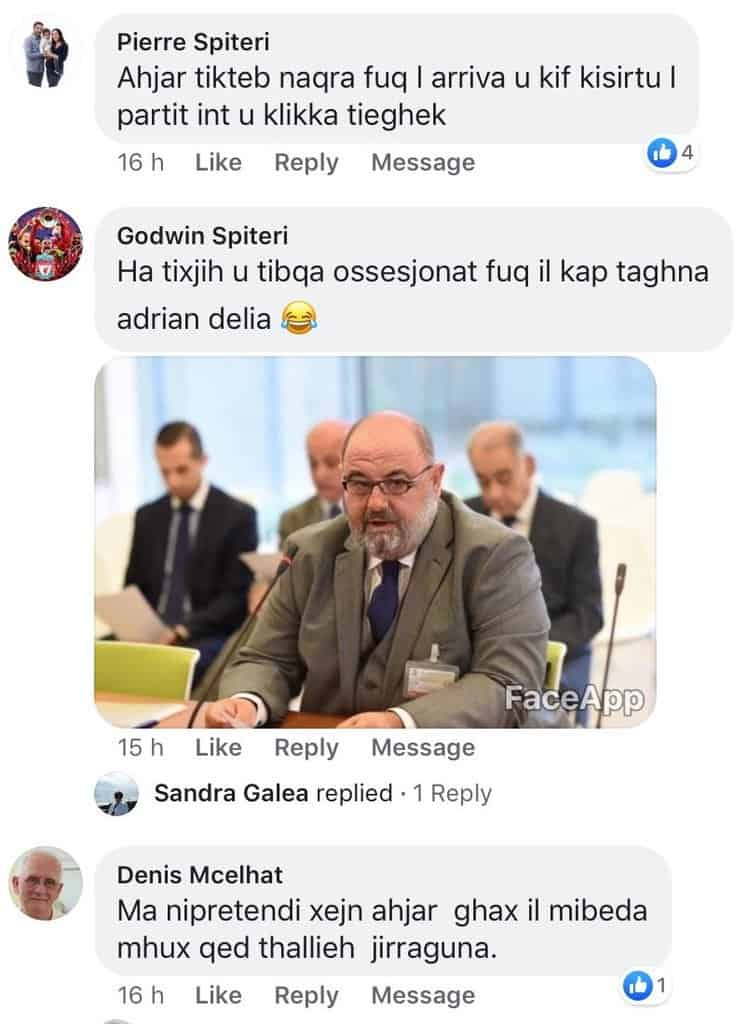Reply to Godwin Spiteri's comment
This screenshot has width=747, height=1024.
tap(306, 748)
